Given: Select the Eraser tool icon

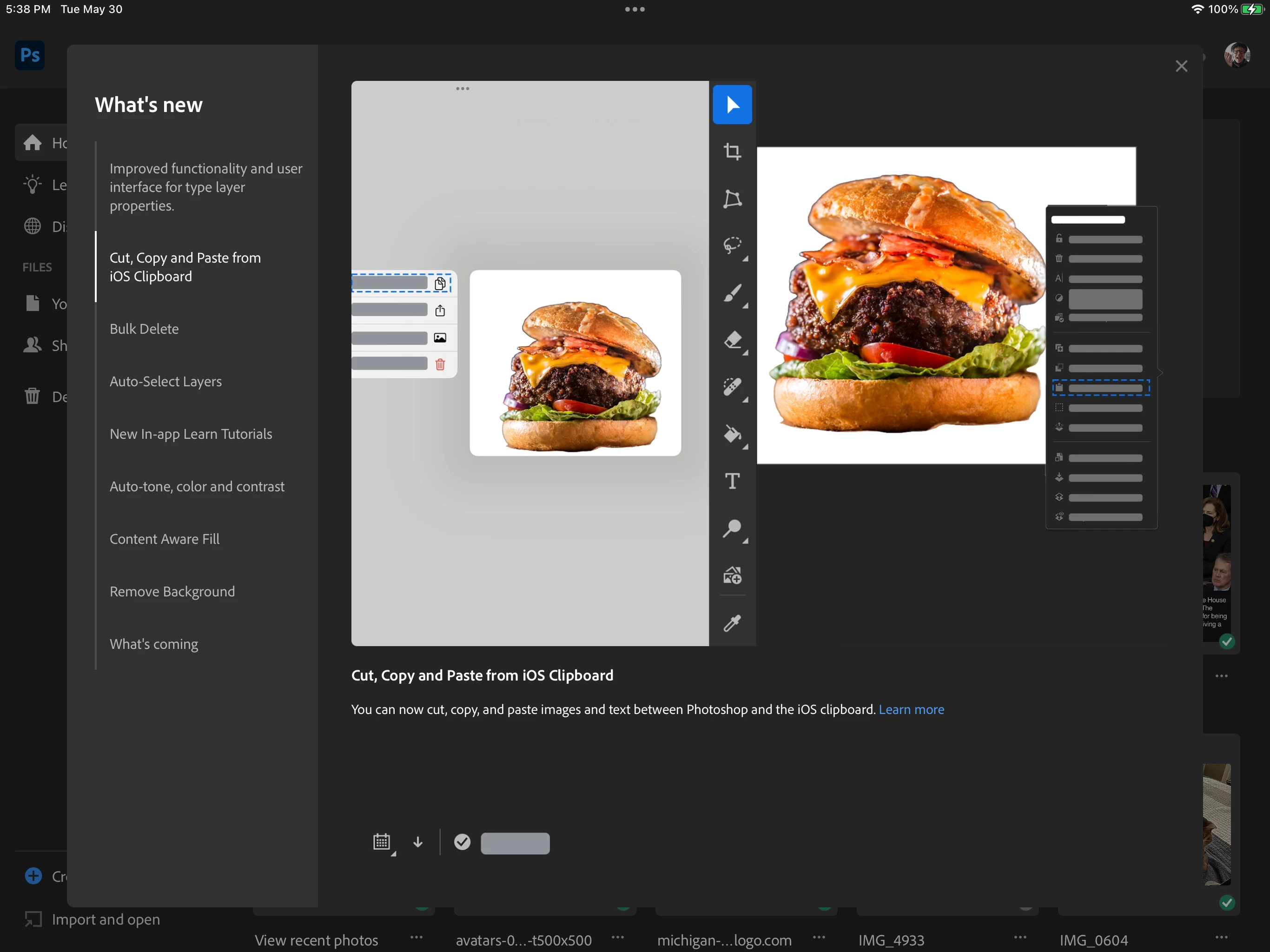Looking at the screenshot, I should pos(732,340).
